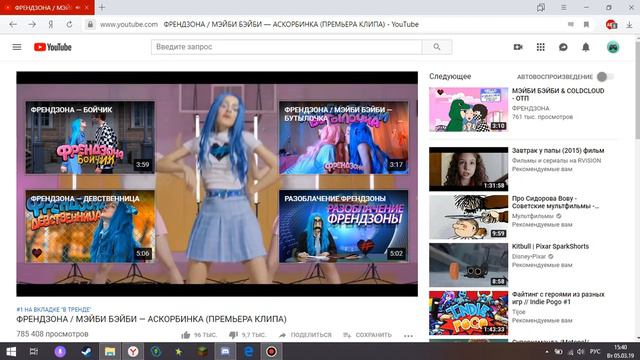Open Microsoft Edge from the taskbar
The image size is (640, 360).
pyautogui.click(x=249, y=351)
